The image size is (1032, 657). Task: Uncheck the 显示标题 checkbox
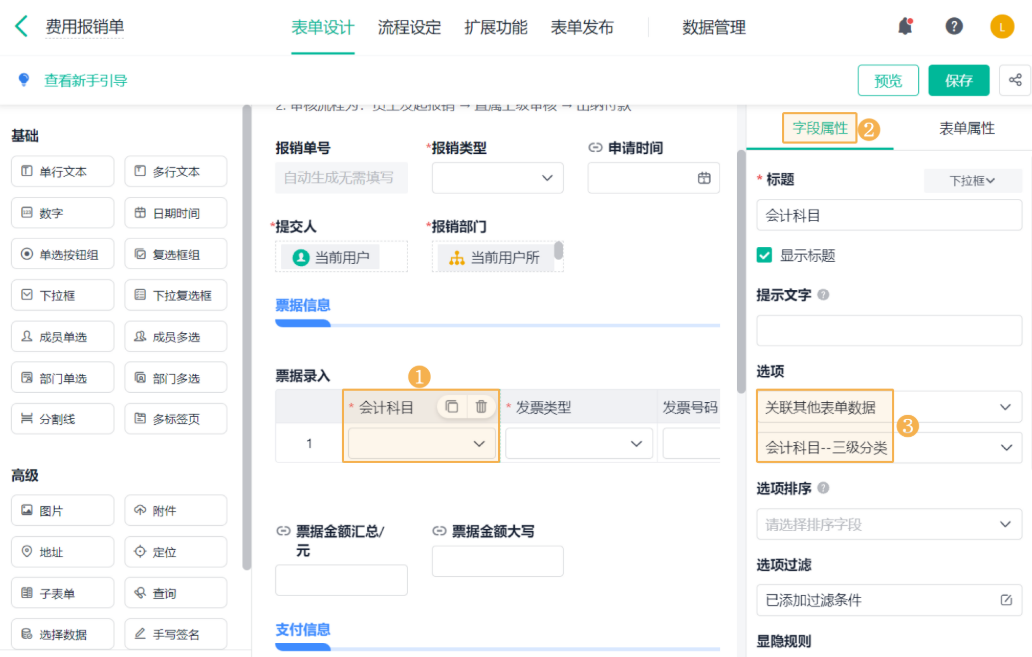pyautogui.click(x=764, y=255)
